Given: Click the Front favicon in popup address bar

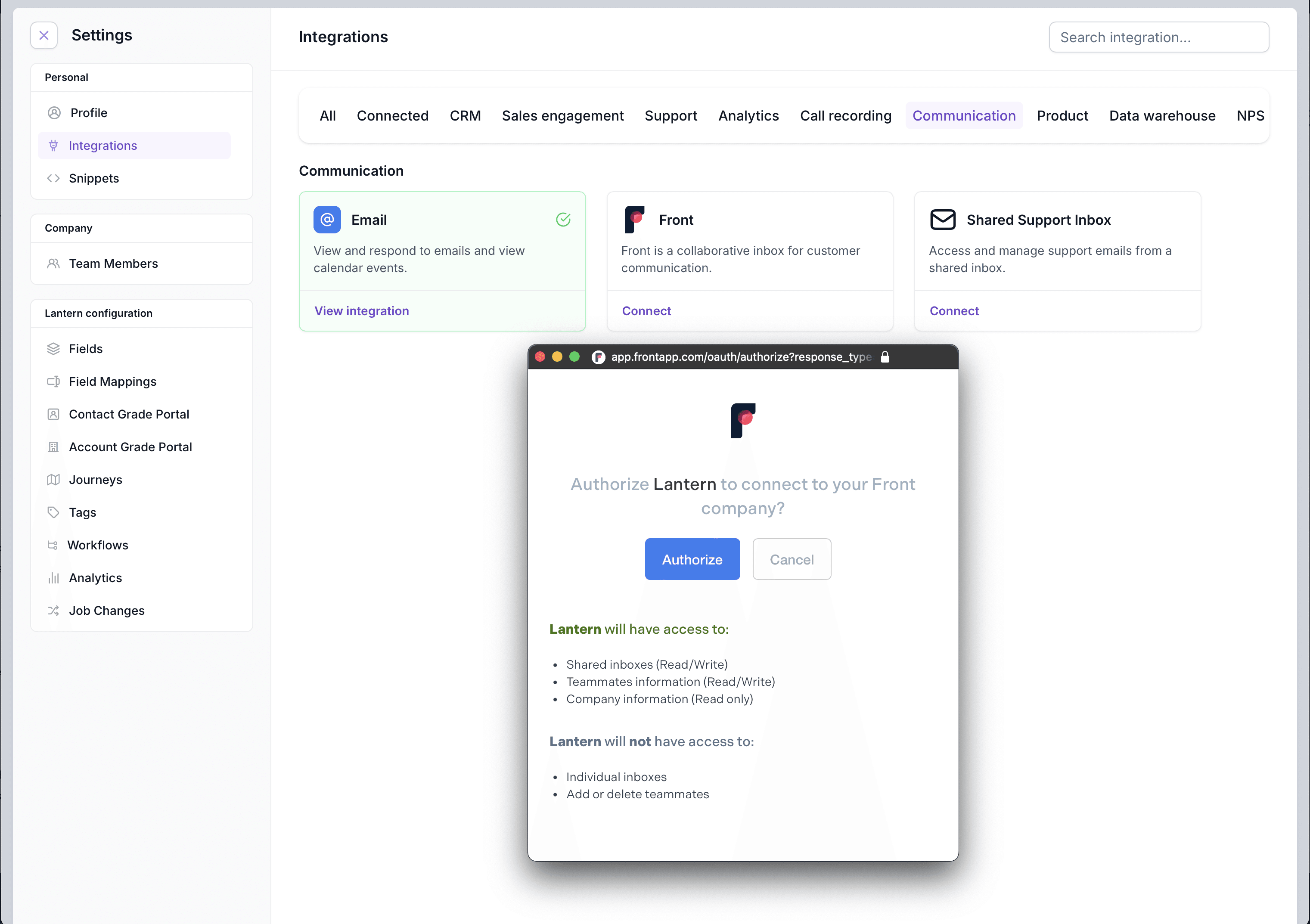Looking at the screenshot, I should coord(598,357).
